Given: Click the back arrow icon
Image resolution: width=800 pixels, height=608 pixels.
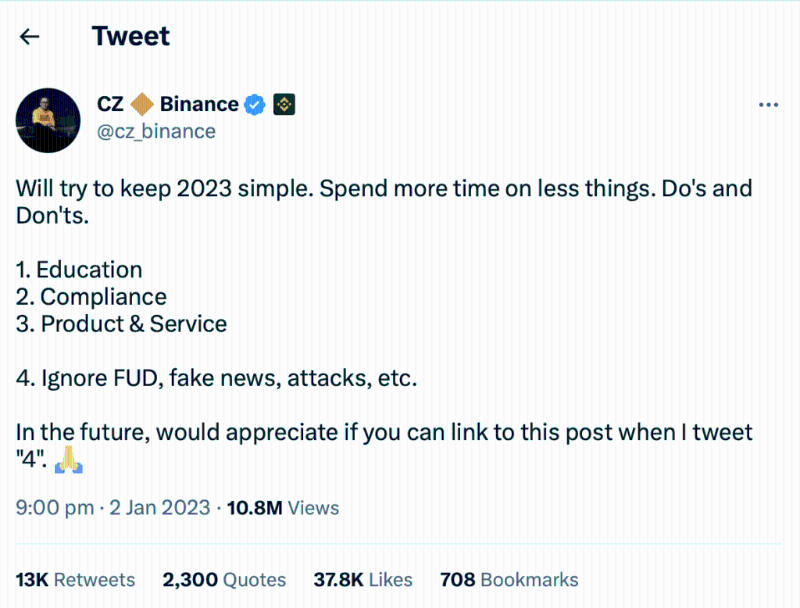Looking at the screenshot, I should pos(30,37).
